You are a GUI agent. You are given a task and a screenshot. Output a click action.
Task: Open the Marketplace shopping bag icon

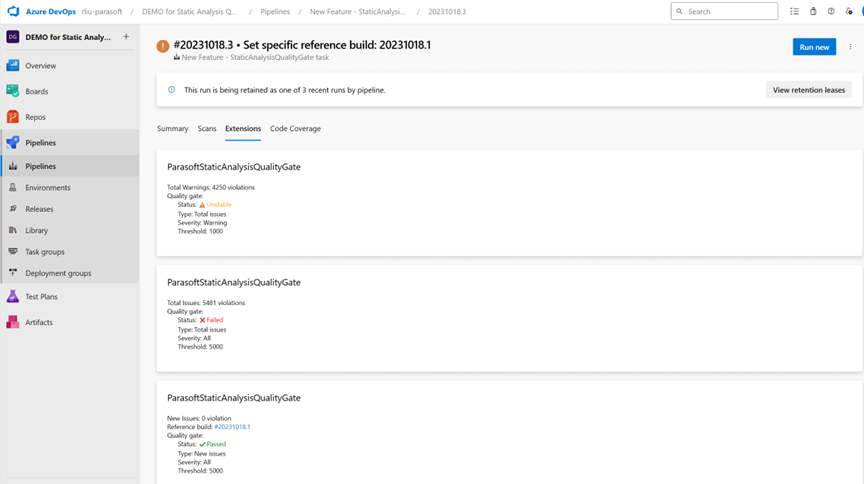pyautogui.click(x=813, y=12)
